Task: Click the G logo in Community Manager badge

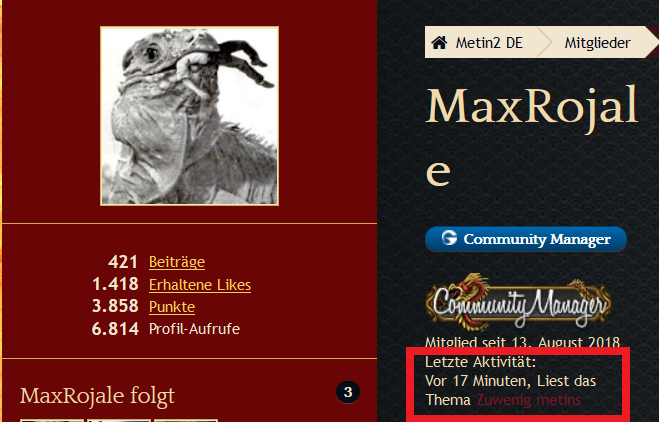Action: click(x=449, y=238)
